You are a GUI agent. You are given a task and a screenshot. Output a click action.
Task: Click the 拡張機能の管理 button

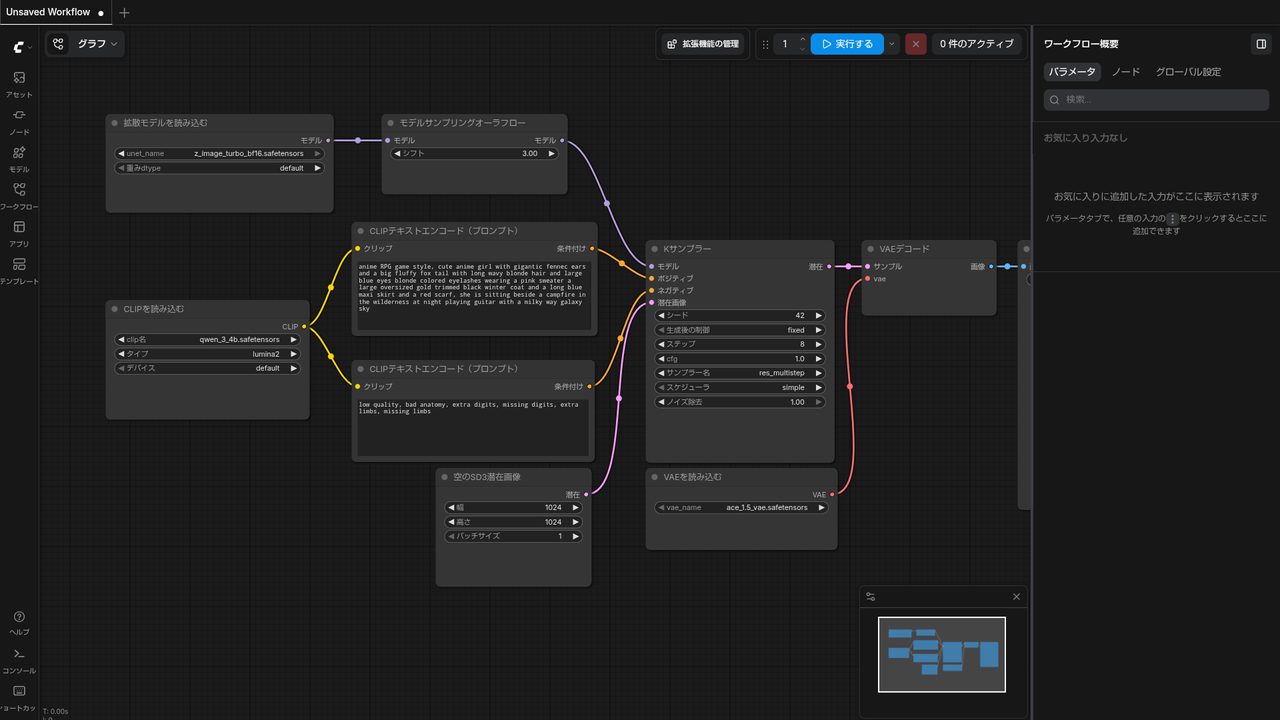click(x=703, y=44)
